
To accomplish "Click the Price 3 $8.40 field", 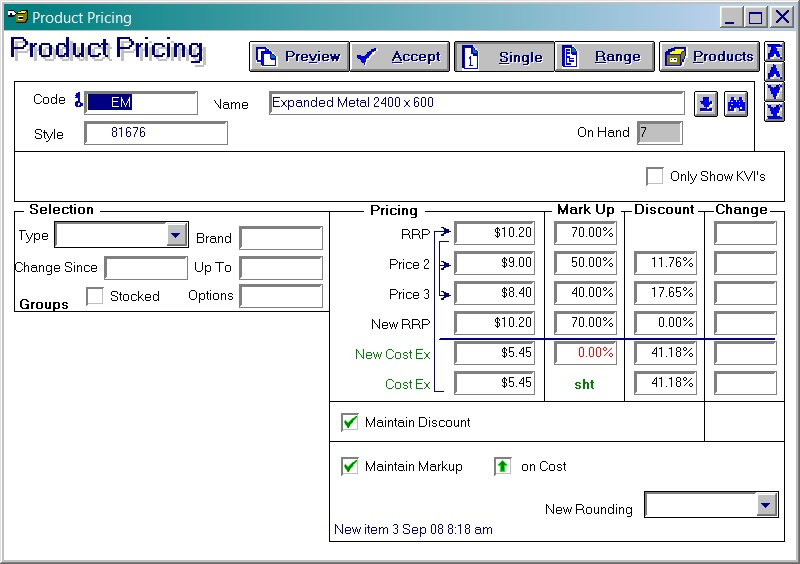I will tap(494, 293).
